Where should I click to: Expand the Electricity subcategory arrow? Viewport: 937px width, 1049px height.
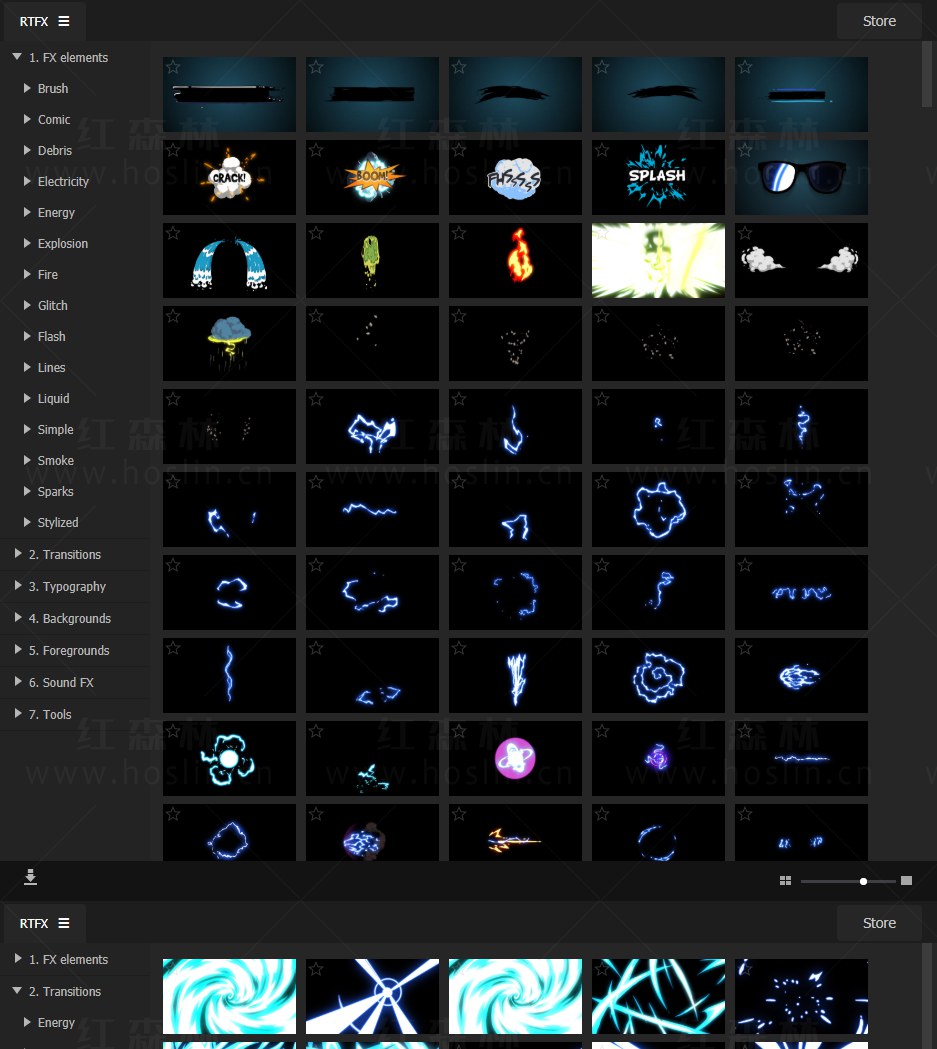pos(27,181)
